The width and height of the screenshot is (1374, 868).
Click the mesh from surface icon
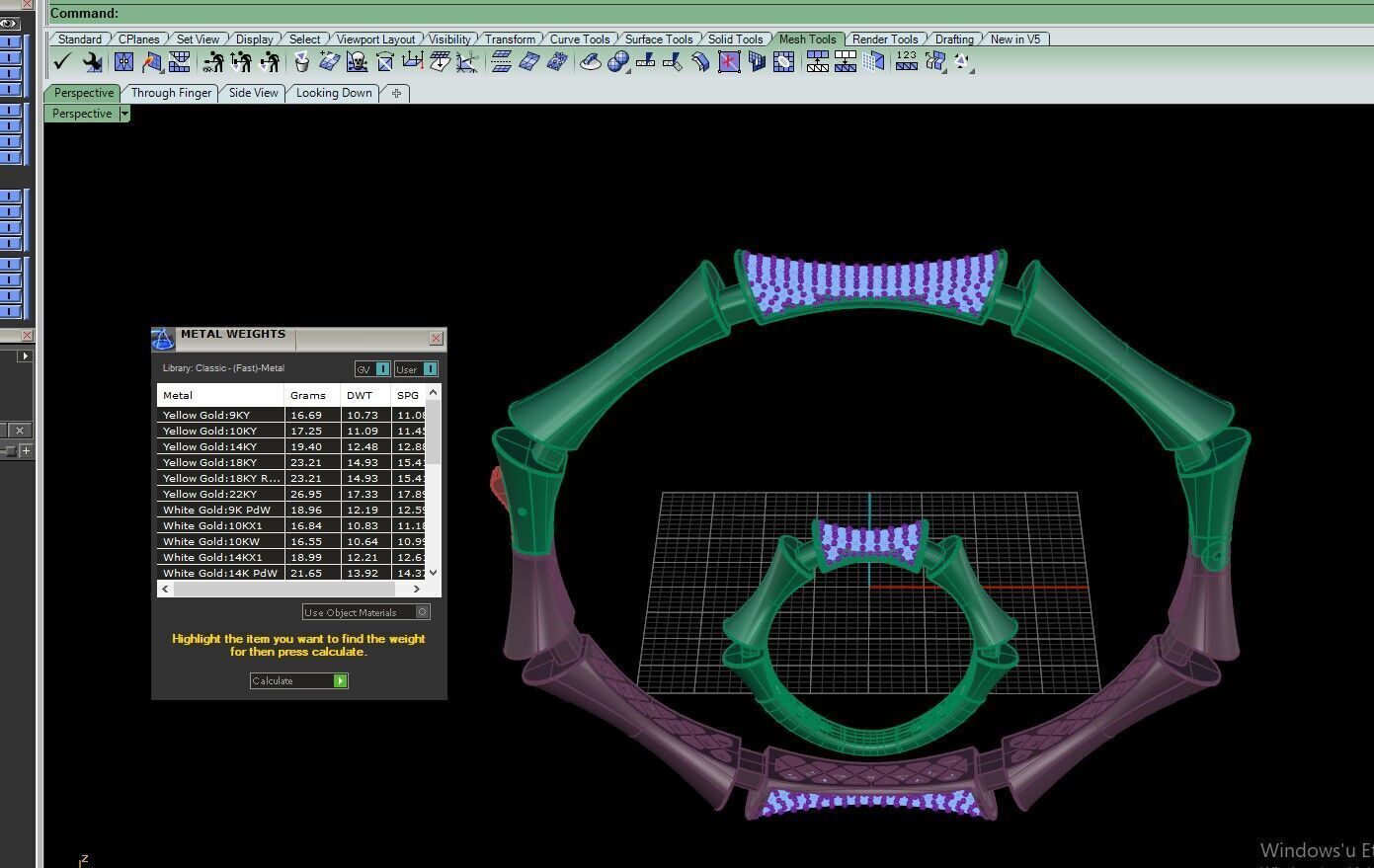coord(151,62)
